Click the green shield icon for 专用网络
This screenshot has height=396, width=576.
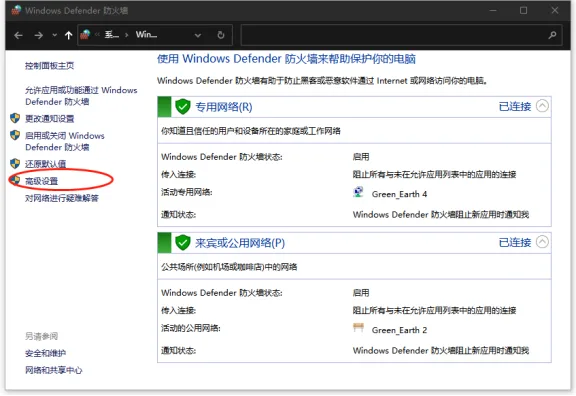coord(183,107)
